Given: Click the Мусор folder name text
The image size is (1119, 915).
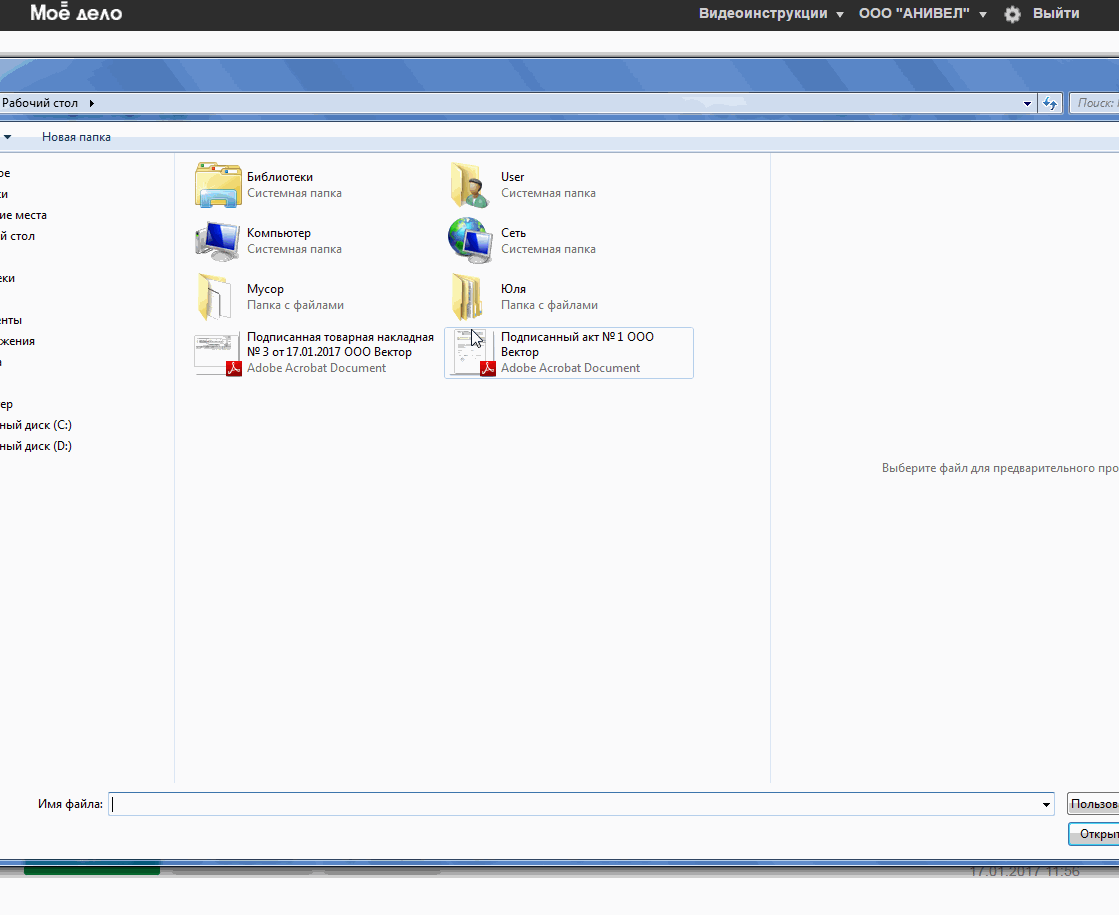Looking at the screenshot, I should click(x=265, y=289).
